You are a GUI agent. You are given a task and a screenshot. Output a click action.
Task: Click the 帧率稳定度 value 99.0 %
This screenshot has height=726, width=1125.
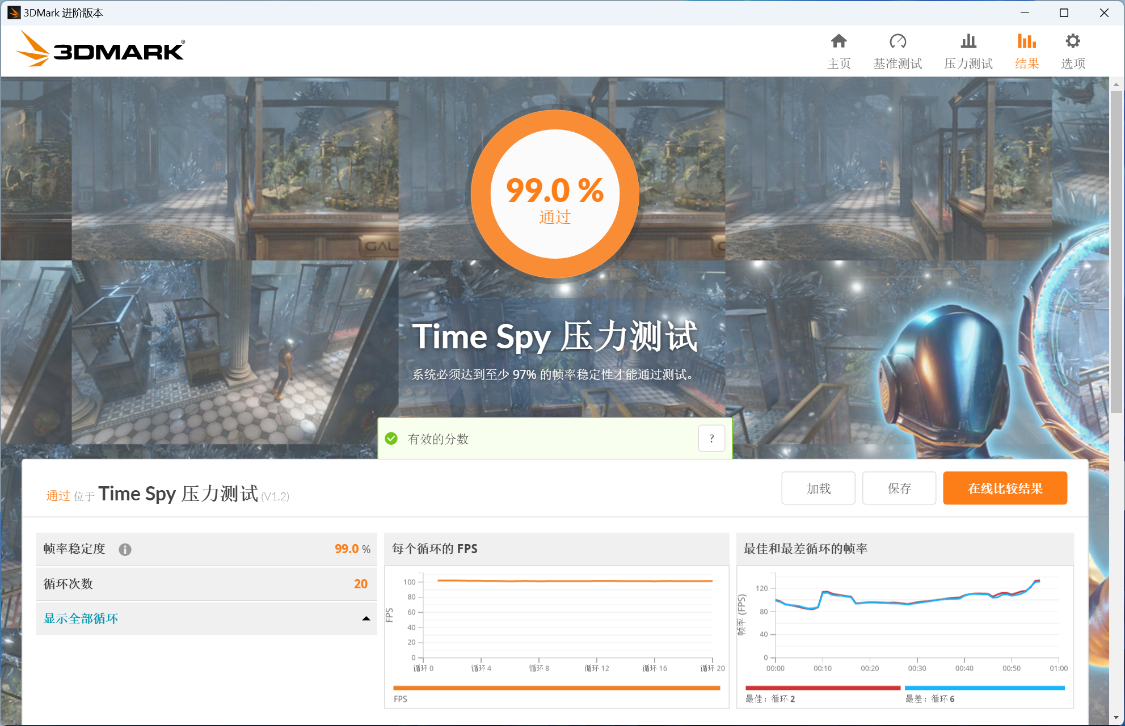click(352, 549)
